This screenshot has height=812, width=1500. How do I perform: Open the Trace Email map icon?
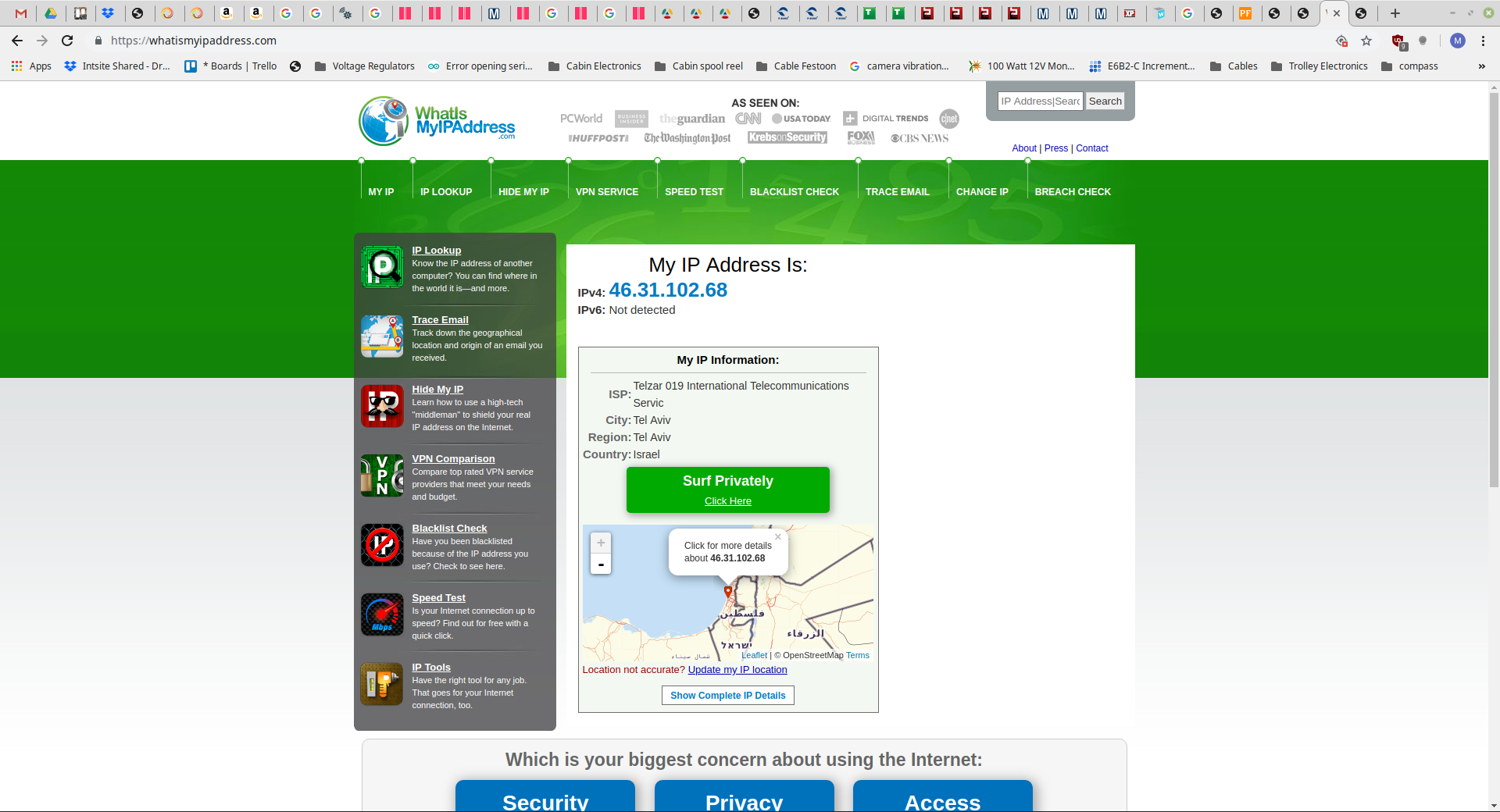(x=382, y=337)
